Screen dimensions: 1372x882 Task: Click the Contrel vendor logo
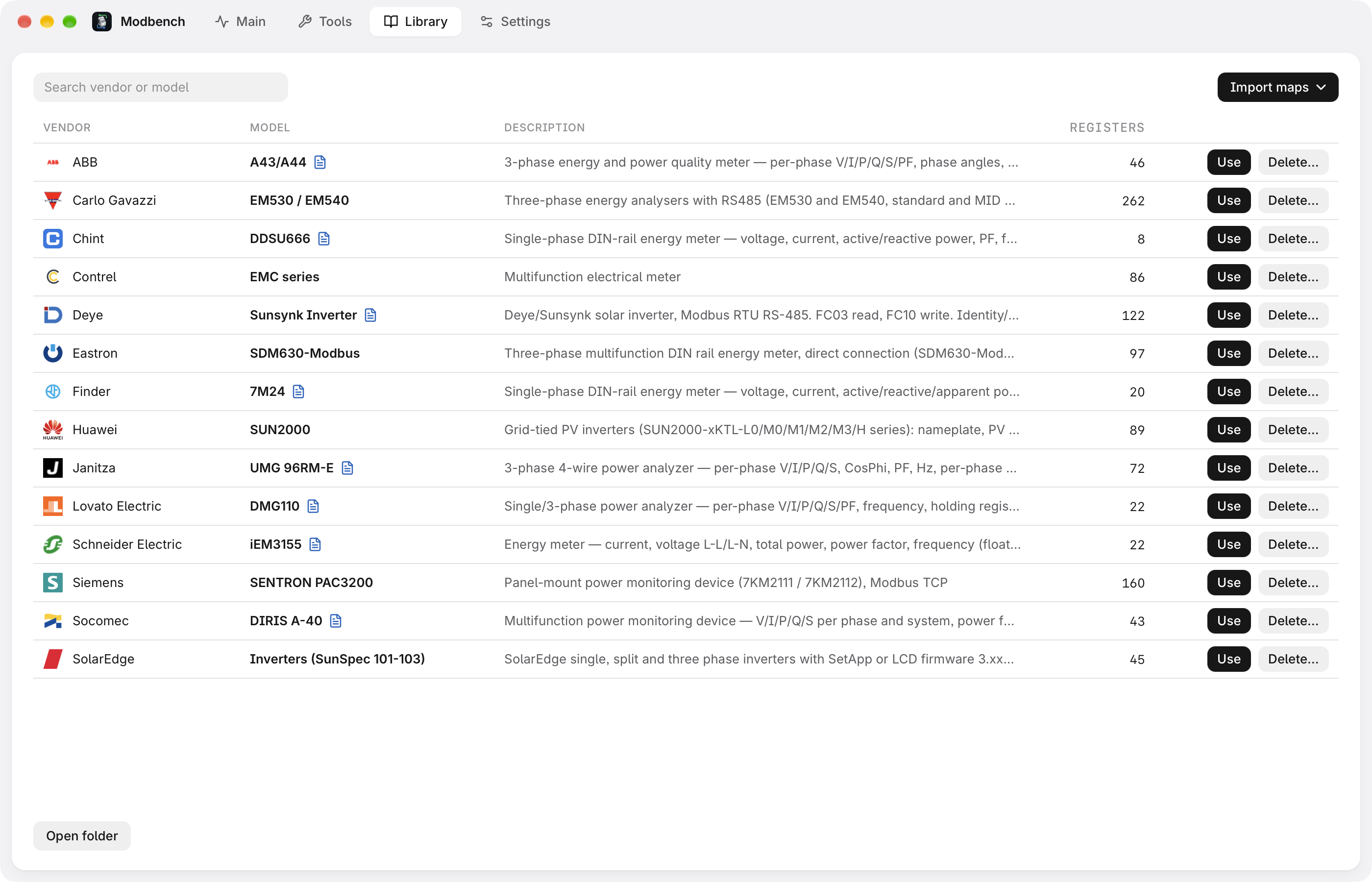click(53, 277)
